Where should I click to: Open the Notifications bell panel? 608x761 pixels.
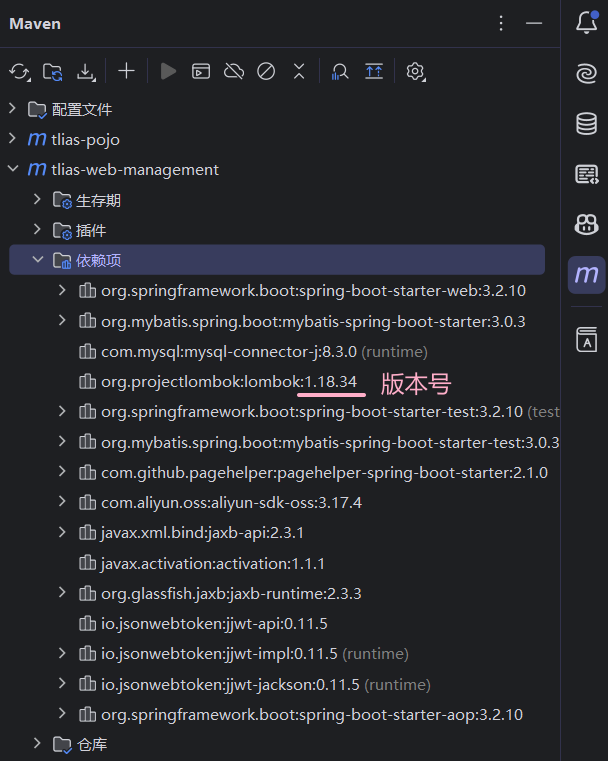pos(587,23)
